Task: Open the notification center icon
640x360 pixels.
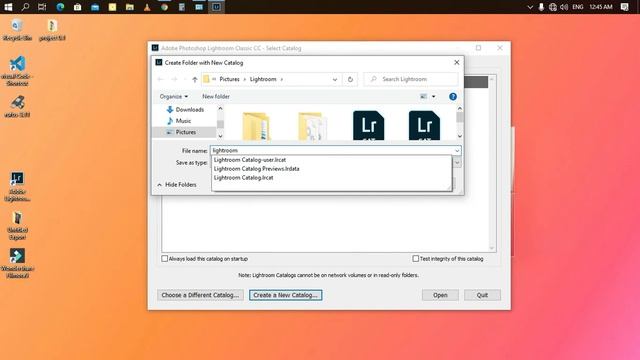Action: pyautogui.click(x=624, y=7)
